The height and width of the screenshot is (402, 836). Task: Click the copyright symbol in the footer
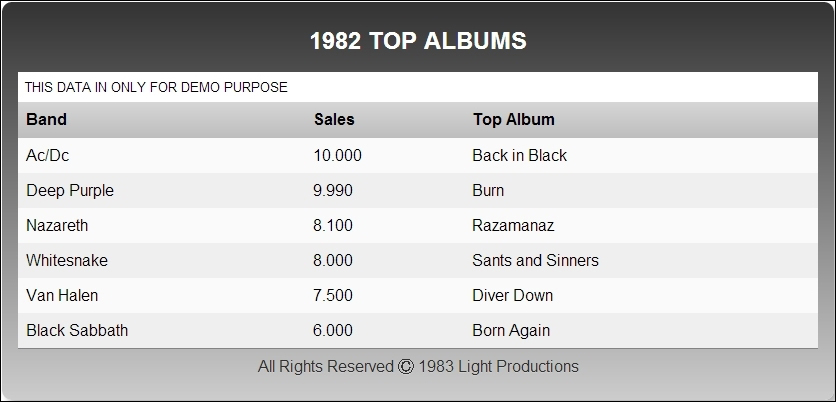[406, 367]
